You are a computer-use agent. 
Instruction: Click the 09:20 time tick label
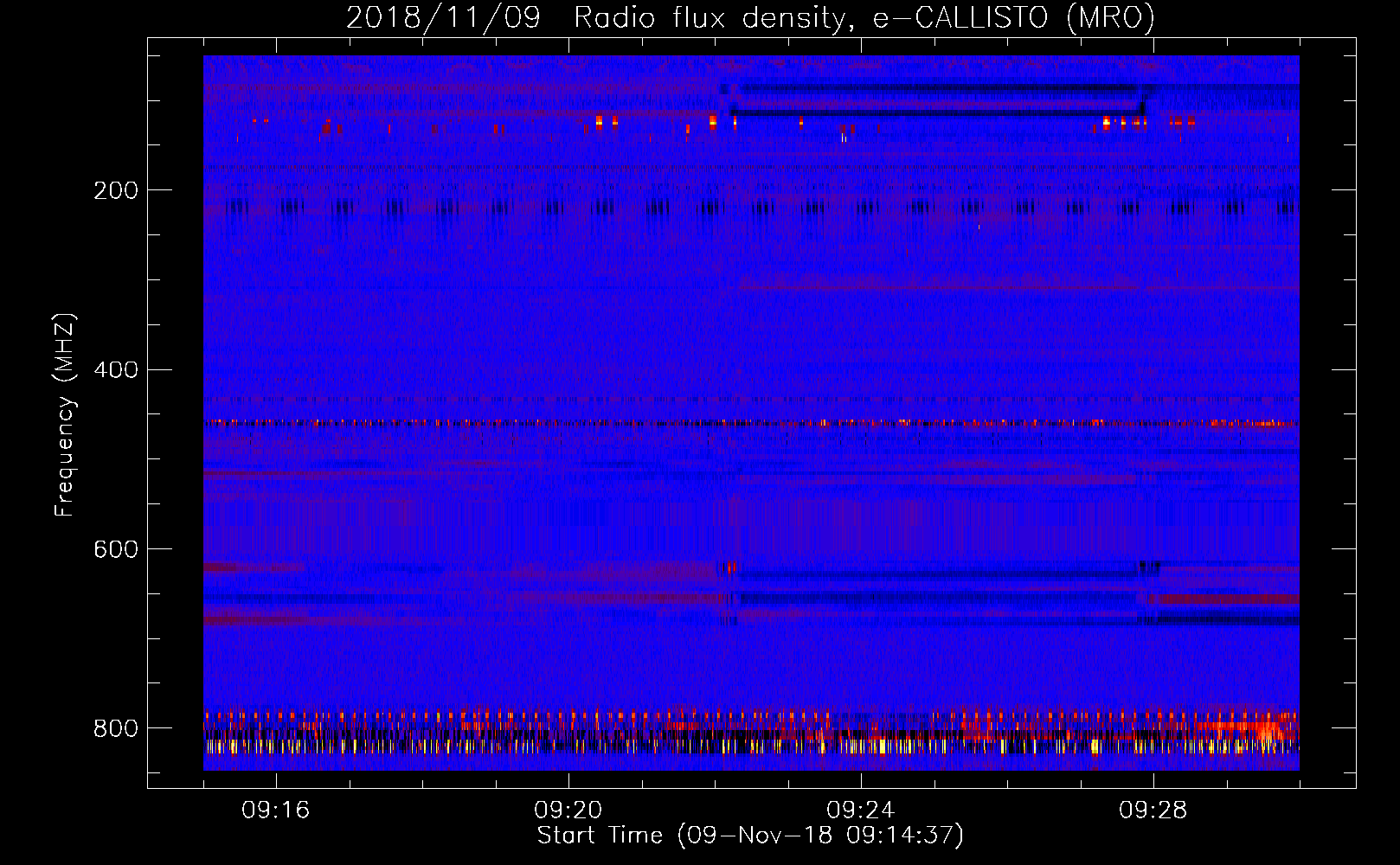568,811
